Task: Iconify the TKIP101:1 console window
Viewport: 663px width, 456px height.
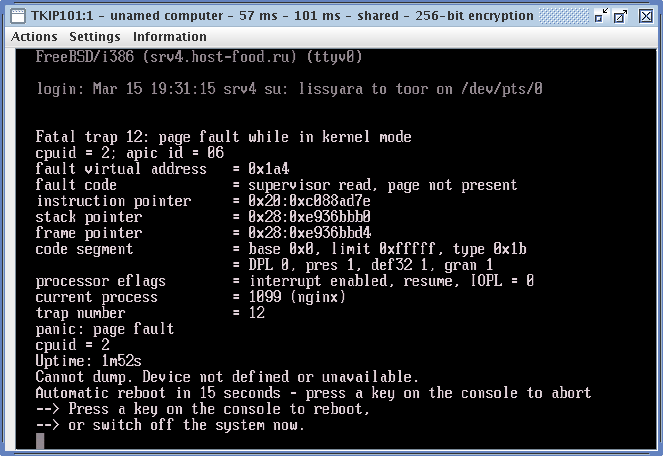Action: (x=600, y=16)
